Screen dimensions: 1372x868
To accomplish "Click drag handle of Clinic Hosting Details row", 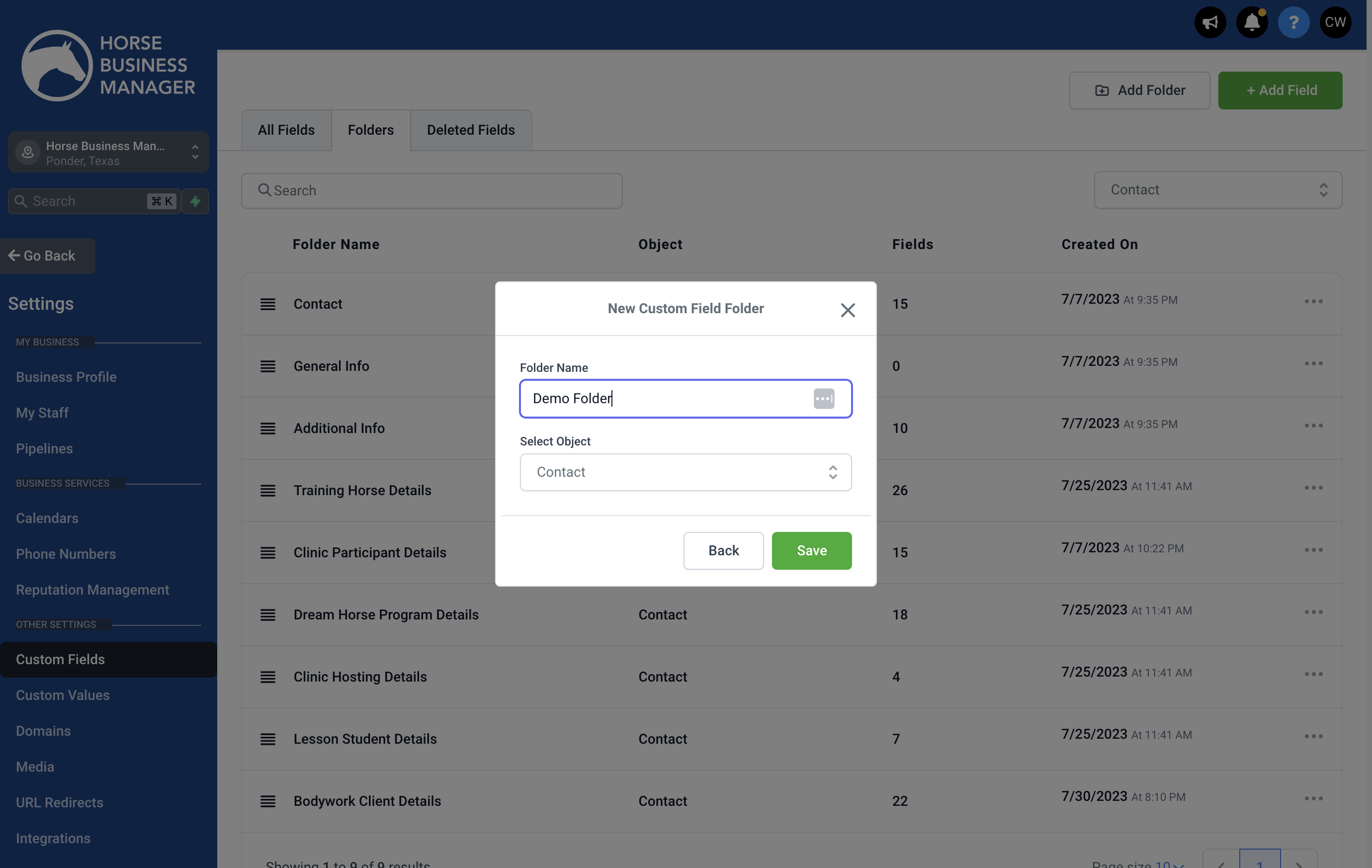I will coord(268,677).
